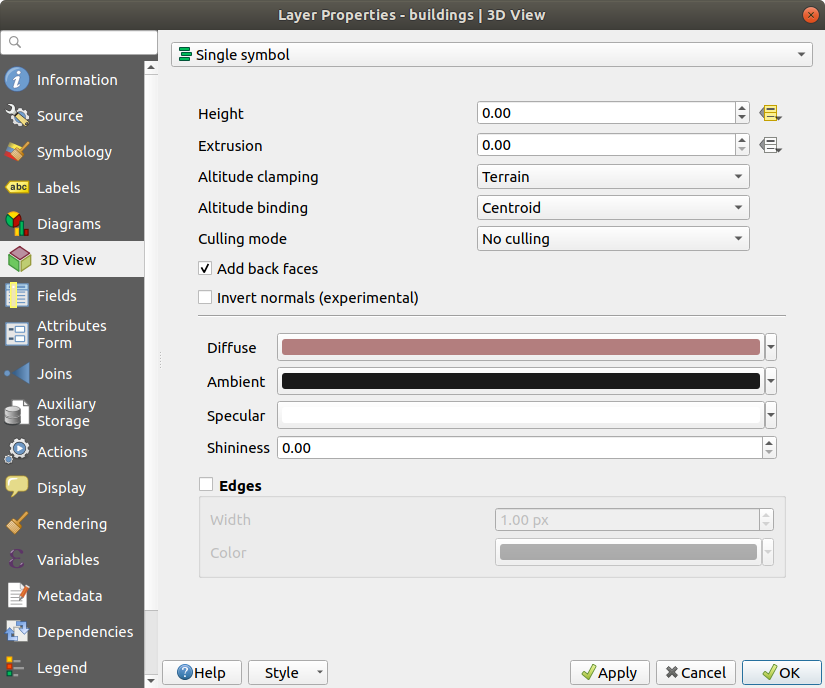Expand the Ambient color menu arrow
Viewport: 825px width, 688px height.
[x=771, y=381]
